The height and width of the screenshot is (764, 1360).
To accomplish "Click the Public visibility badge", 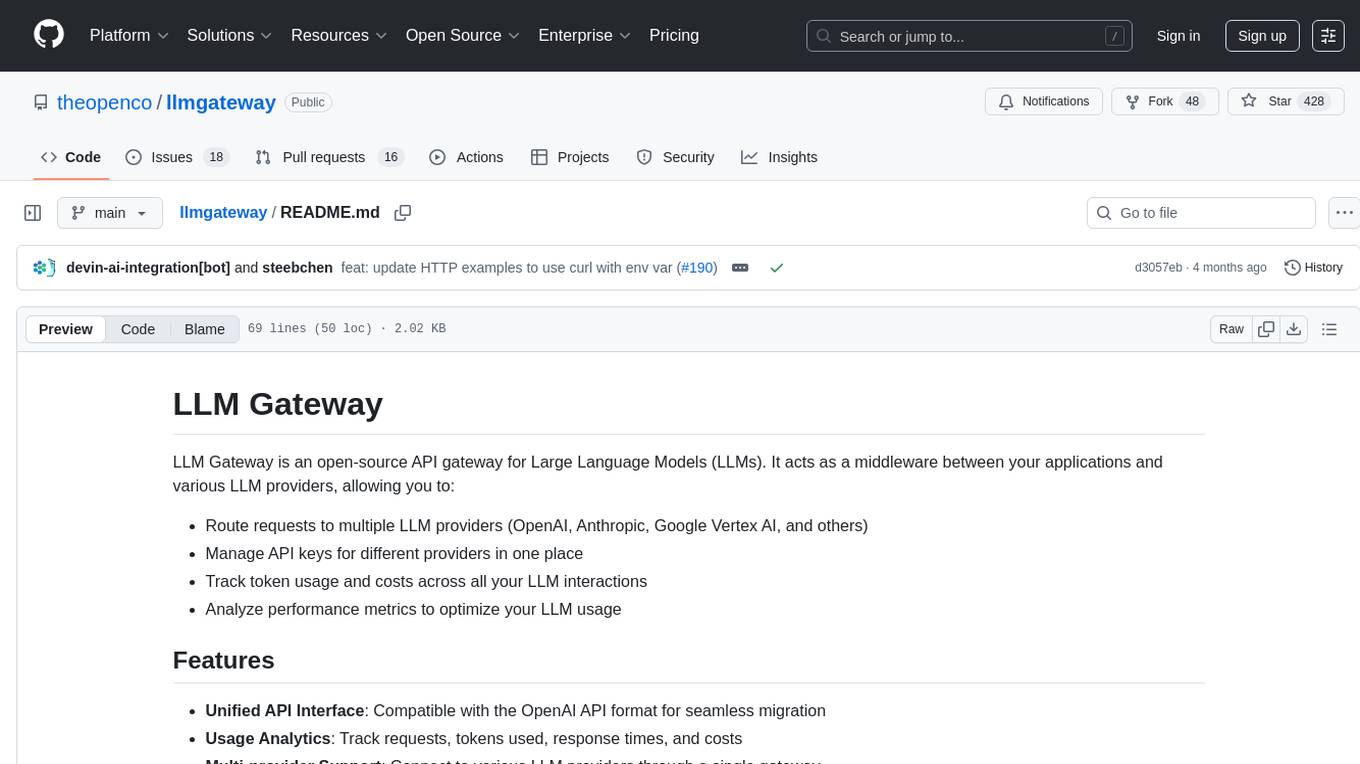I will coord(308,102).
